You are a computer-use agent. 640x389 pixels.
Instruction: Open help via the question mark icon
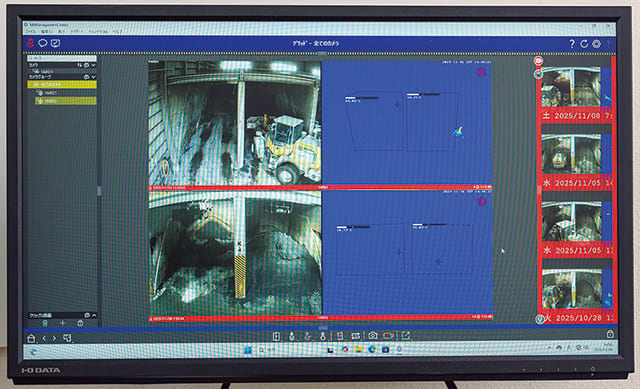(x=572, y=44)
